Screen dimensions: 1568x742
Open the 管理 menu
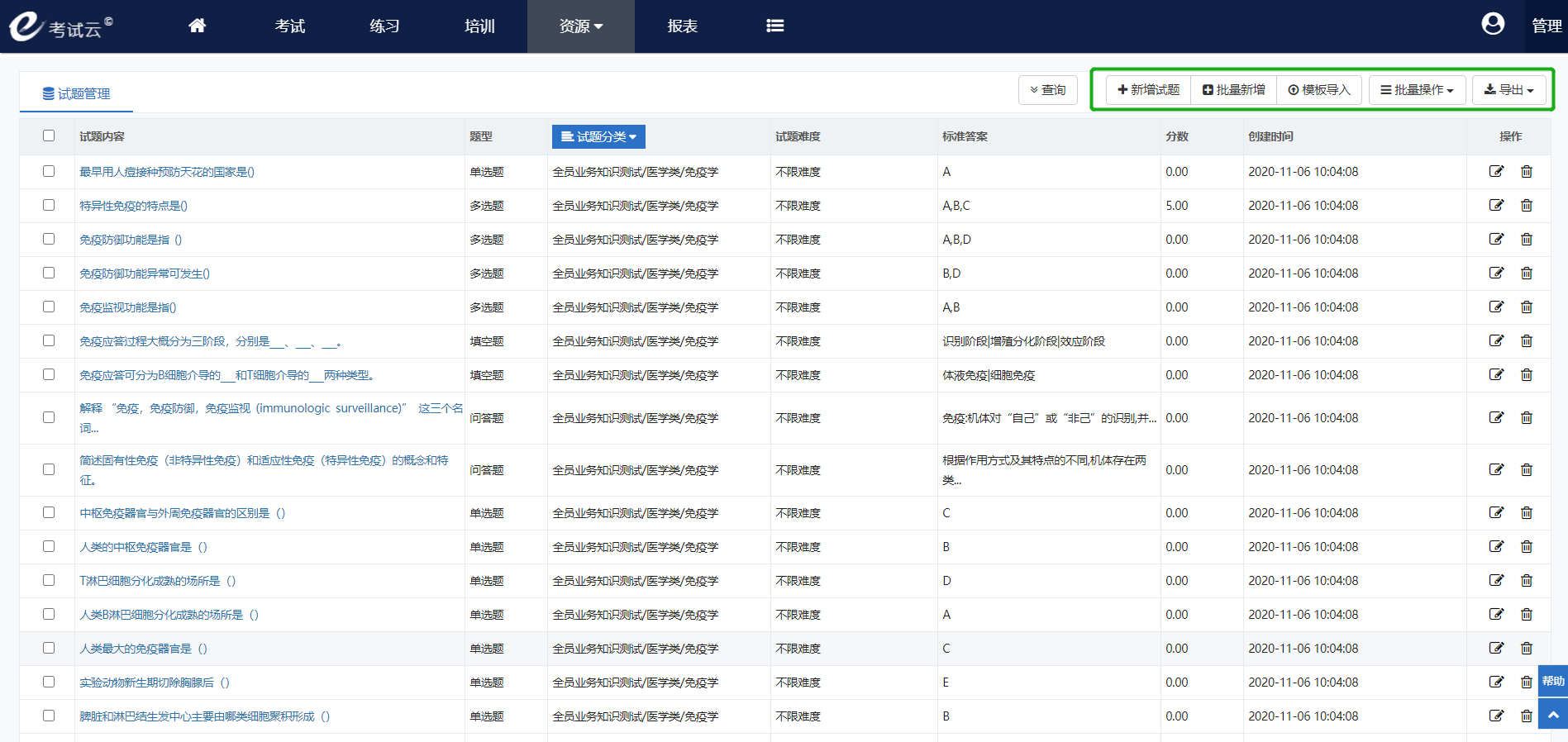(1546, 26)
